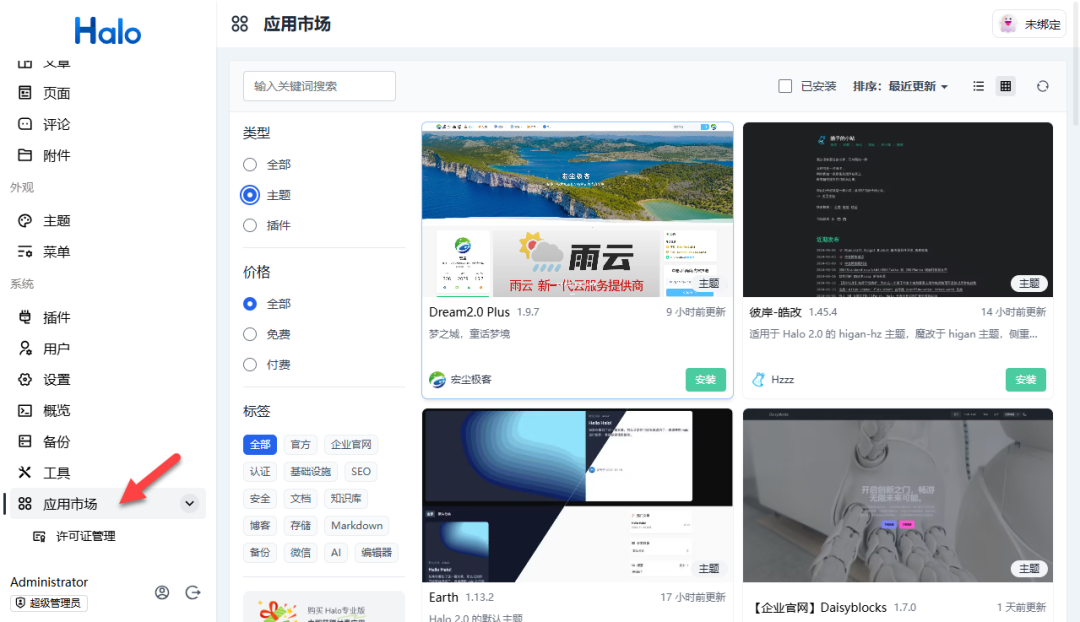Image resolution: width=1080 pixels, height=622 pixels.
Task: Open the Earth theme thumbnail
Action: [x=577, y=495]
